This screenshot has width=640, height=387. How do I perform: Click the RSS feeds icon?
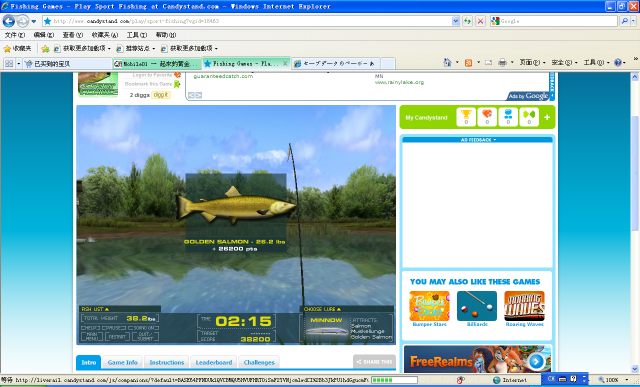pos(469,62)
